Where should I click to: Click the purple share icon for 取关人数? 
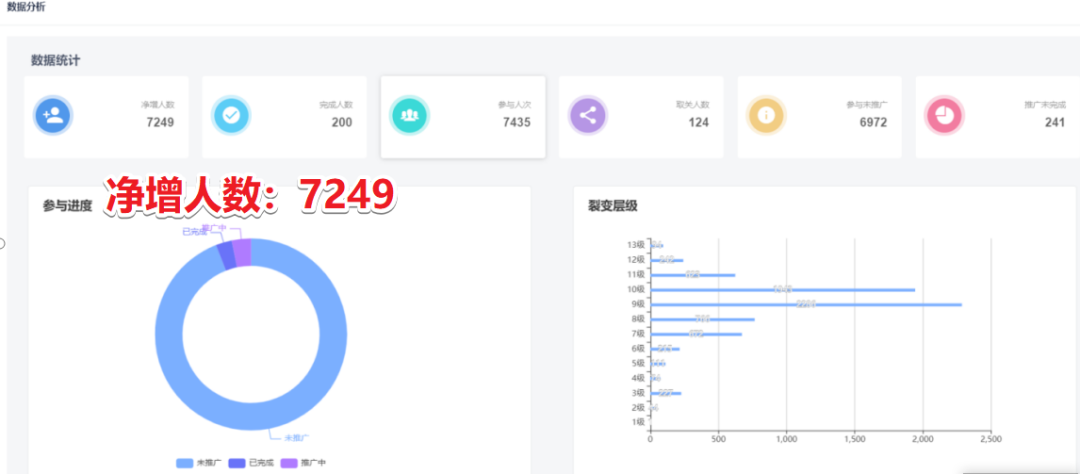588,115
